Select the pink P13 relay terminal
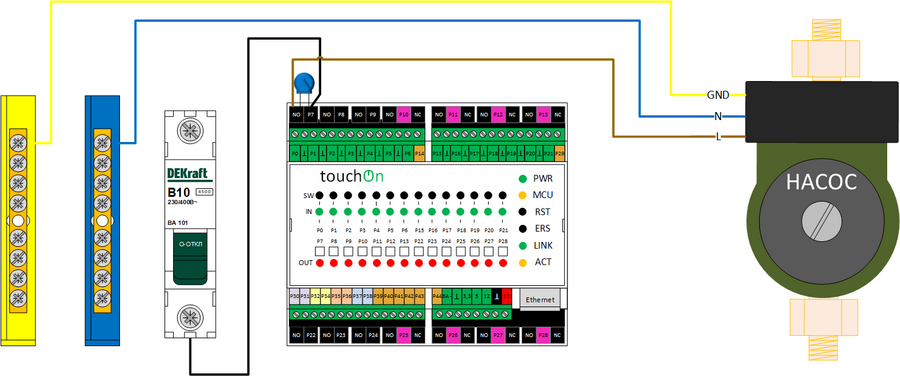This screenshot has width=900, height=376. coord(544,115)
